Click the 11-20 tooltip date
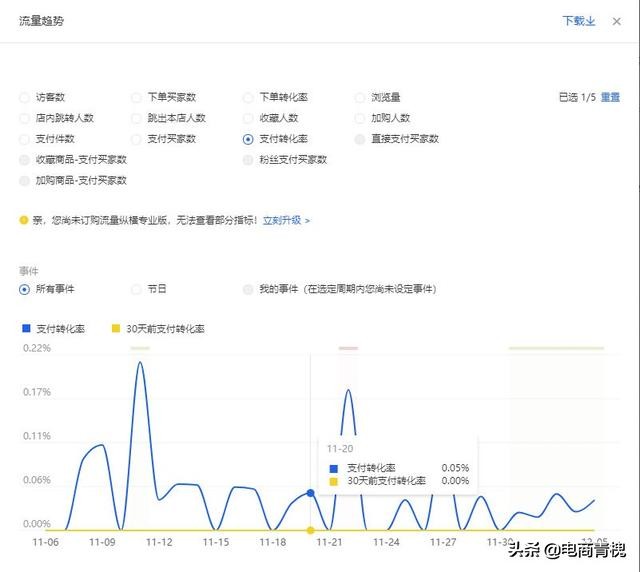The image size is (640, 572). [x=340, y=449]
